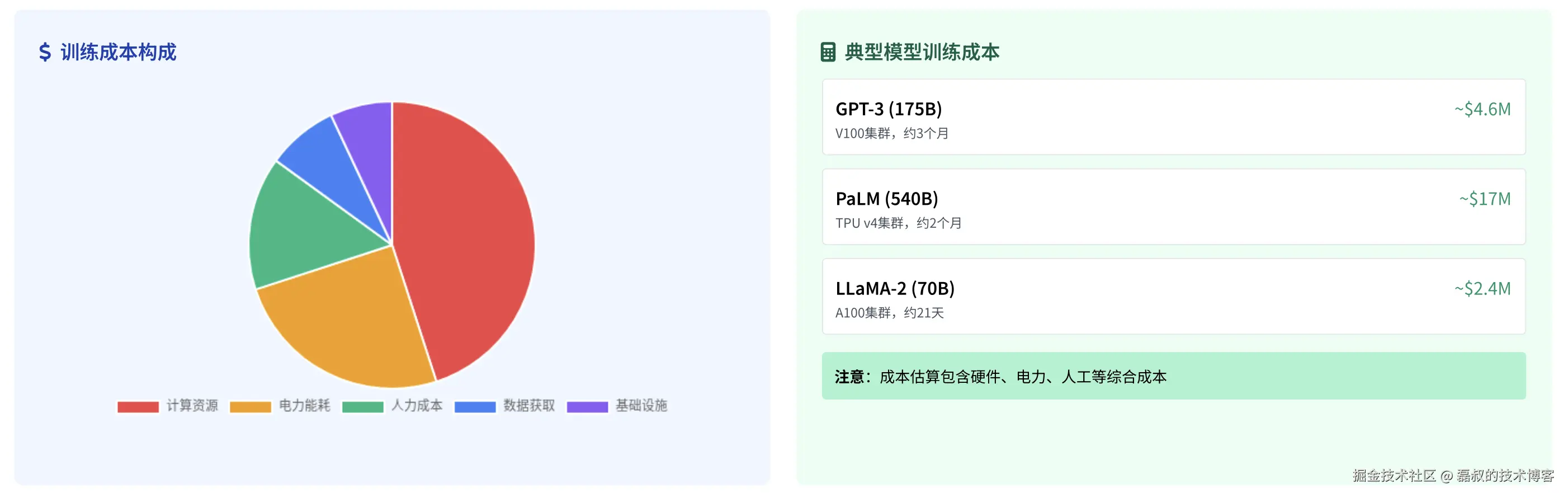Click the ~$2.4M cost value
This screenshot has width=1568, height=497.
(x=1482, y=288)
